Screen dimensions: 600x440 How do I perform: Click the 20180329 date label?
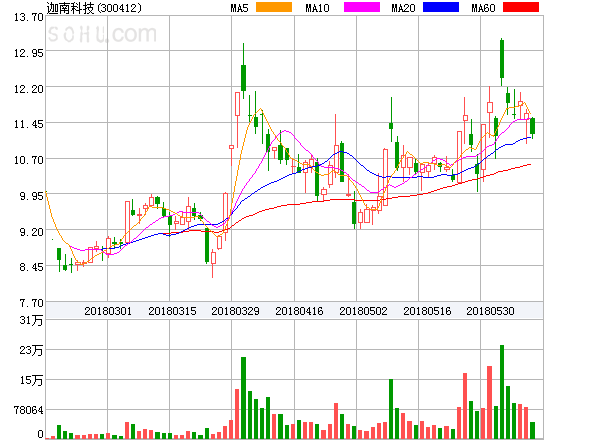(235, 311)
